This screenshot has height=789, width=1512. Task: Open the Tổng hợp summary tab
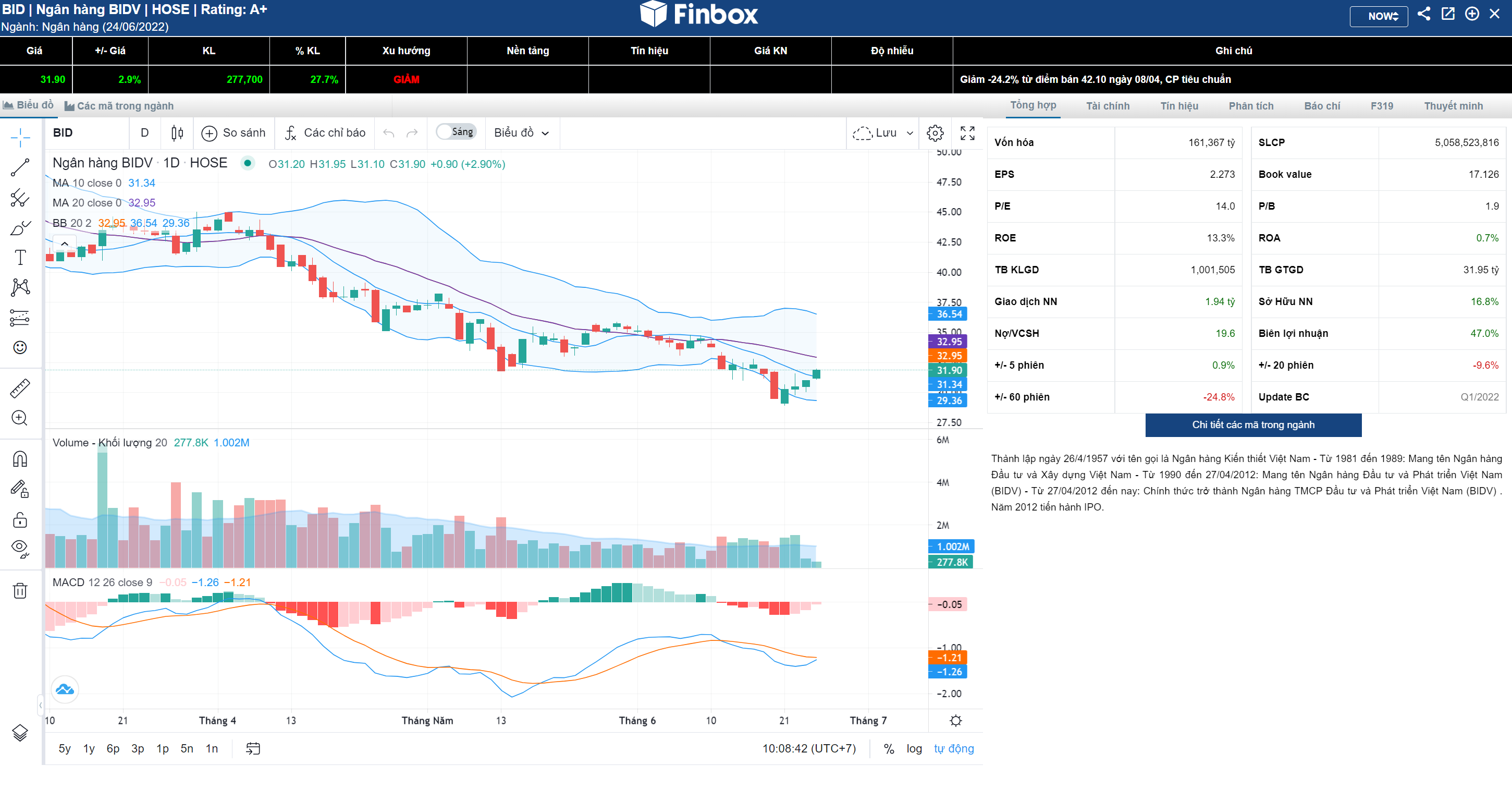(1033, 105)
